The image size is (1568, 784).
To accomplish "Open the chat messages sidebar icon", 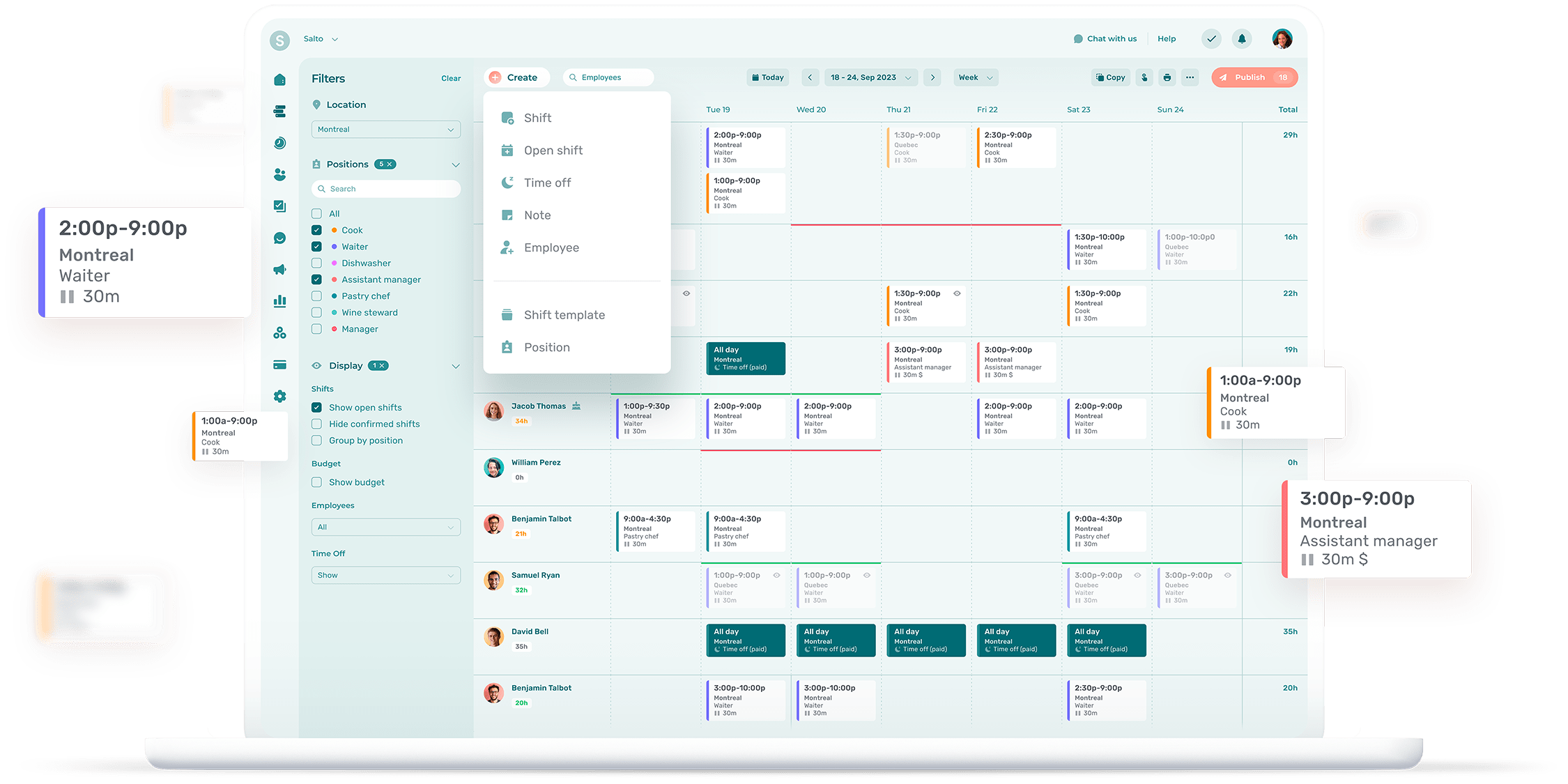I will pos(279,238).
